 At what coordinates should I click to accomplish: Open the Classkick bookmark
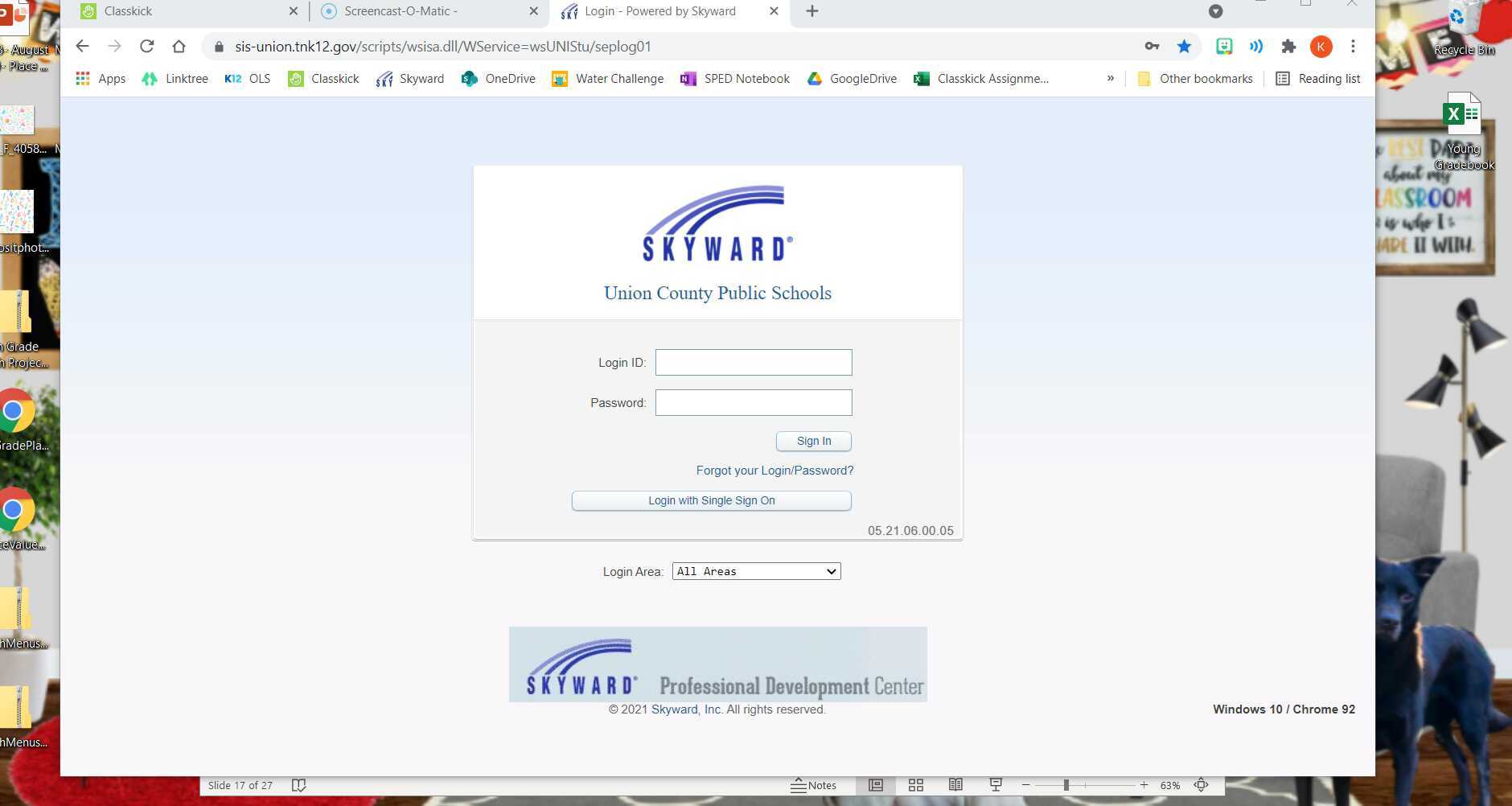point(323,79)
